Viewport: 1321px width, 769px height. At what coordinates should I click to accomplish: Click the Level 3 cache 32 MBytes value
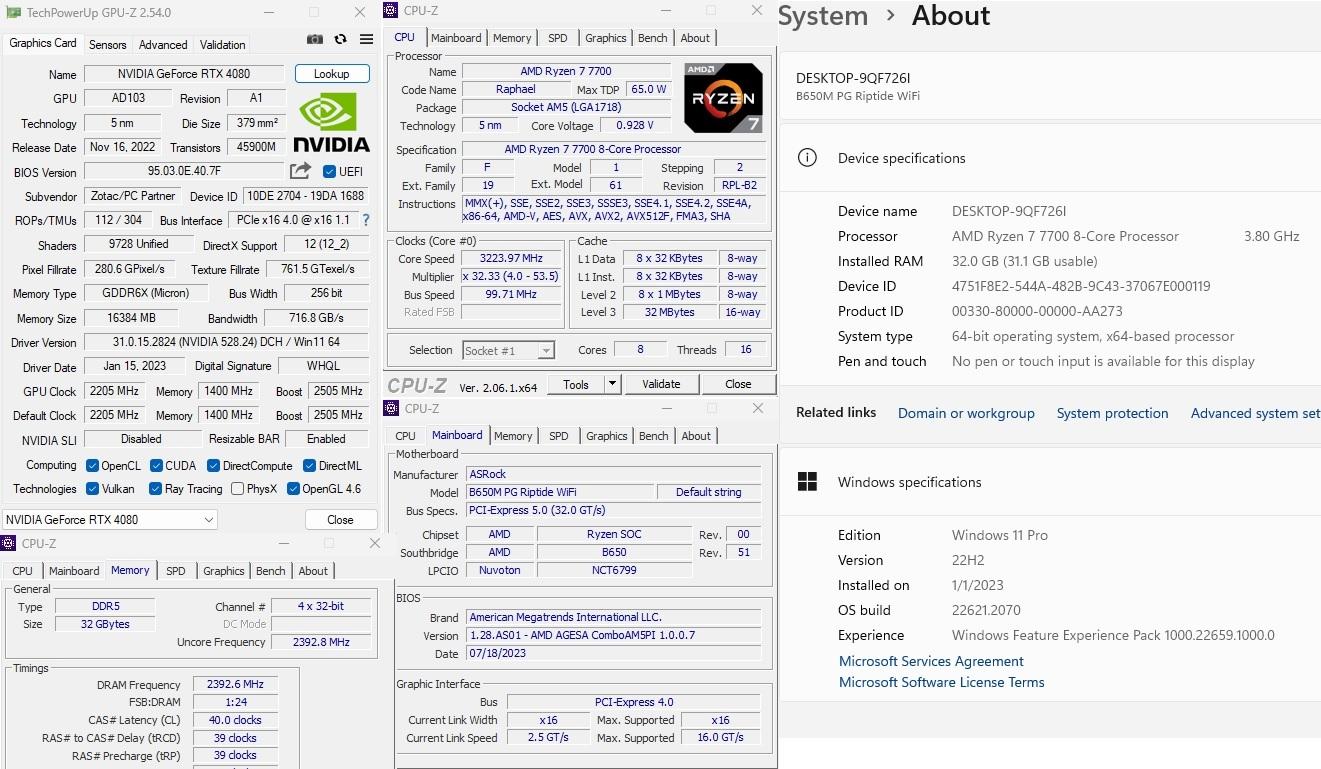[669, 312]
